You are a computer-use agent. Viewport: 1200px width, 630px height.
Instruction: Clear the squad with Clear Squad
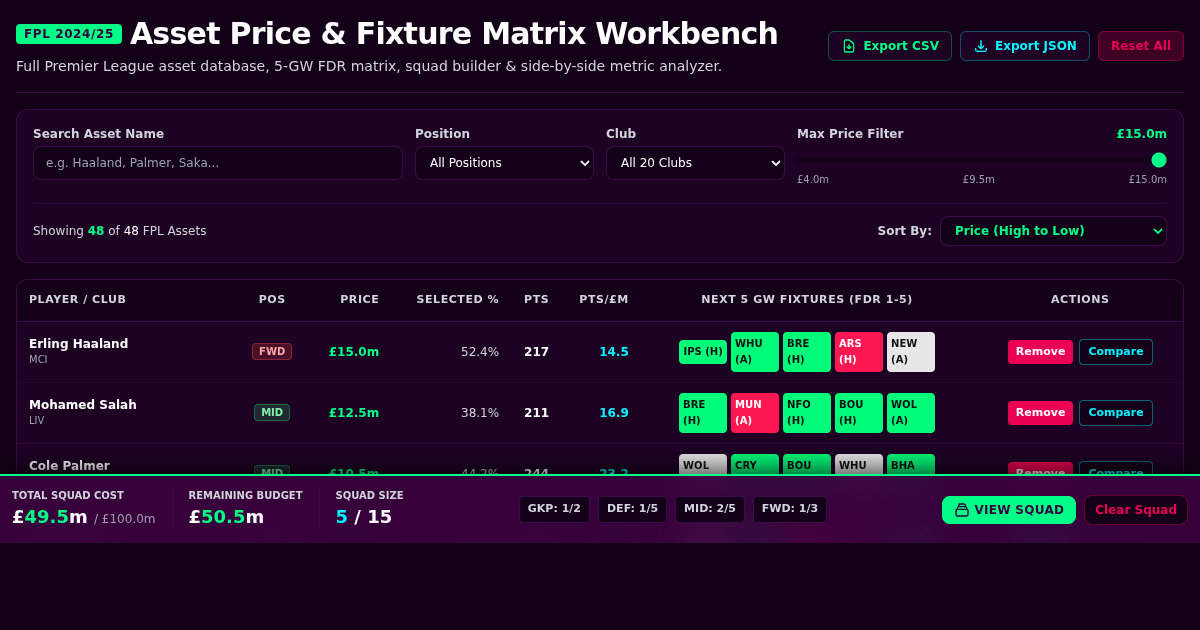click(x=1136, y=510)
